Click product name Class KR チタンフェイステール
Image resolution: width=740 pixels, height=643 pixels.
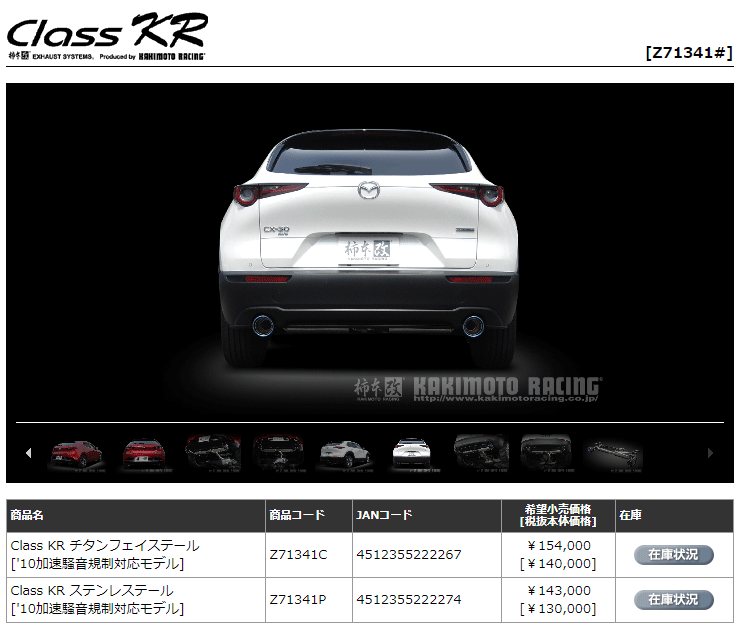pos(105,546)
